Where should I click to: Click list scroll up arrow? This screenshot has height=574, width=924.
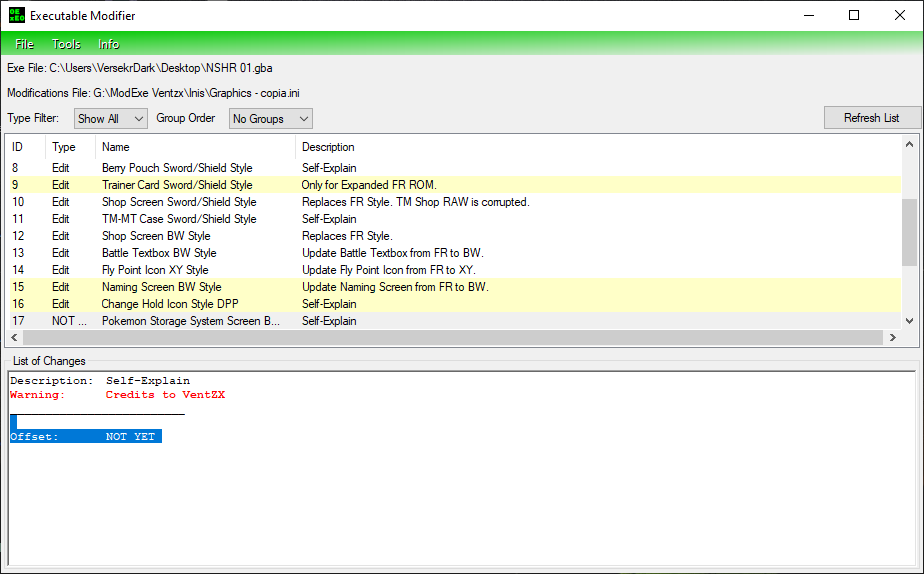(909, 145)
